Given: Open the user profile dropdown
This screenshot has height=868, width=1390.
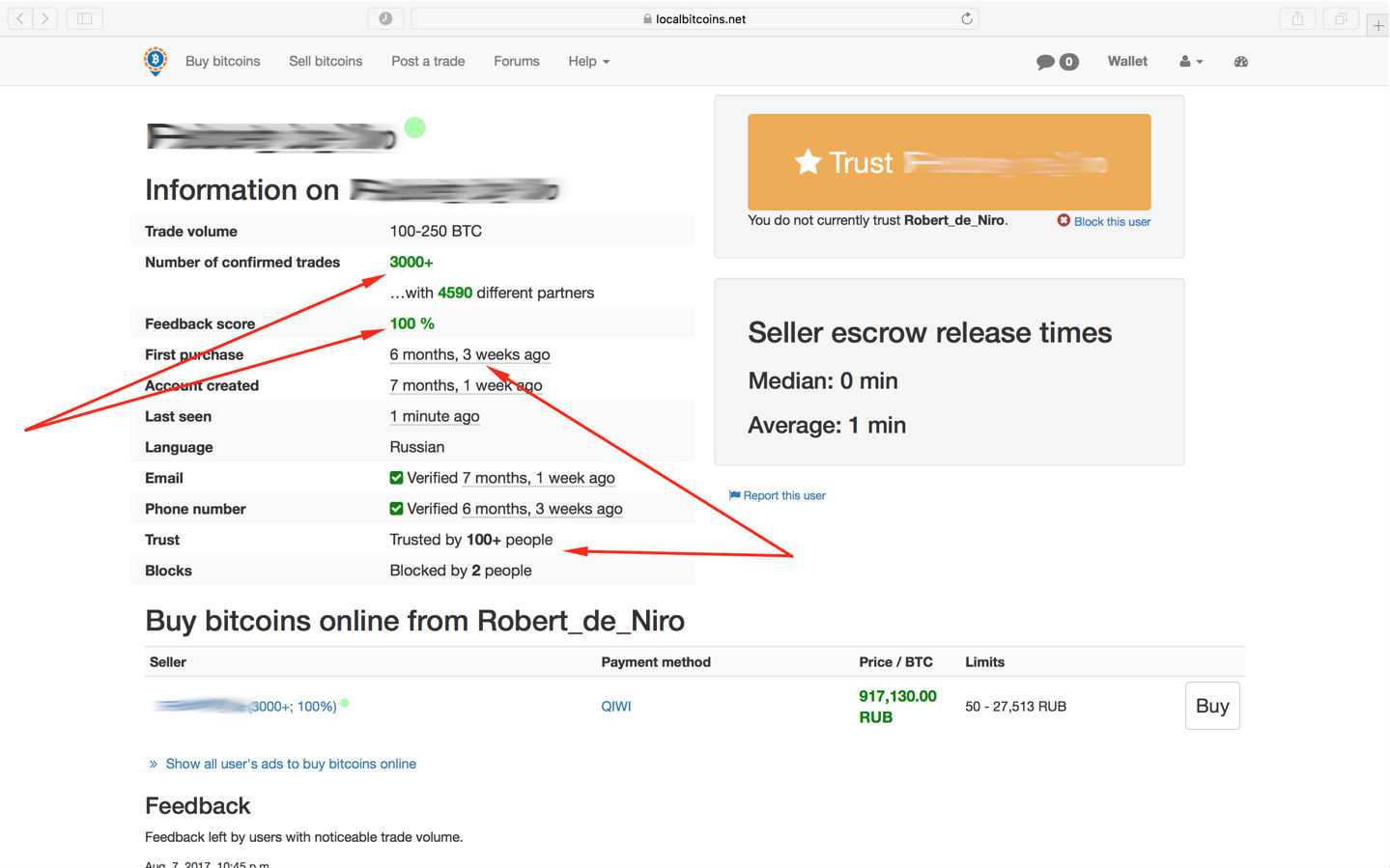Looking at the screenshot, I should [x=1190, y=62].
